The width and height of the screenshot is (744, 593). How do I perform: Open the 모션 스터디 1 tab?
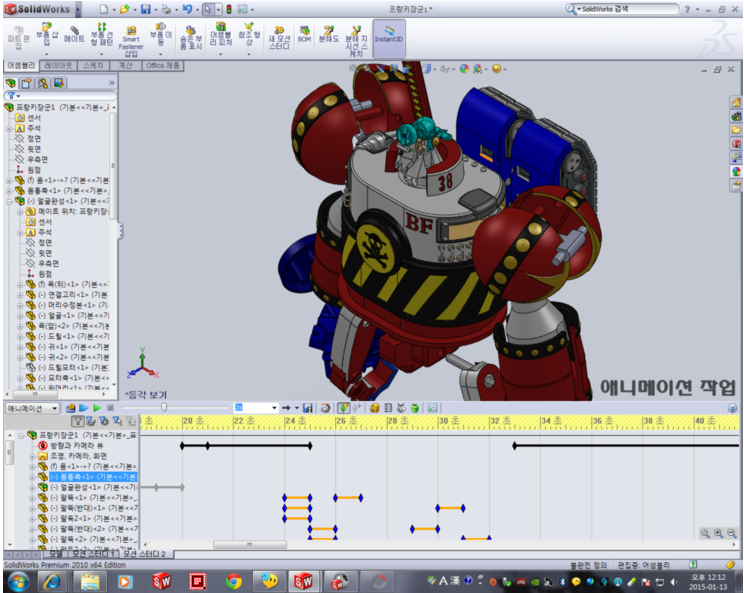tap(93, 554)
